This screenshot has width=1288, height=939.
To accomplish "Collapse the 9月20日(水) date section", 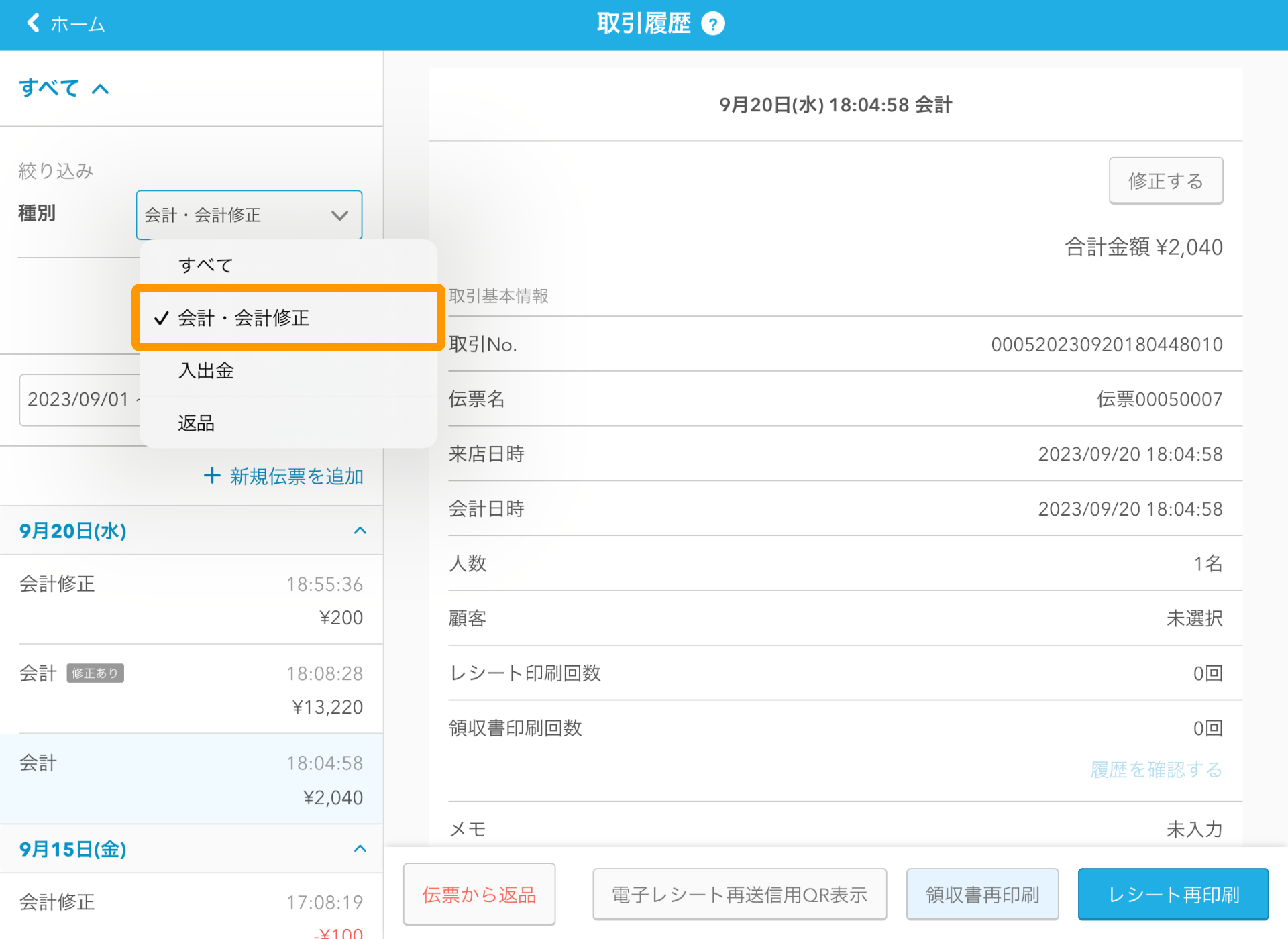I will tap(360, 531).
